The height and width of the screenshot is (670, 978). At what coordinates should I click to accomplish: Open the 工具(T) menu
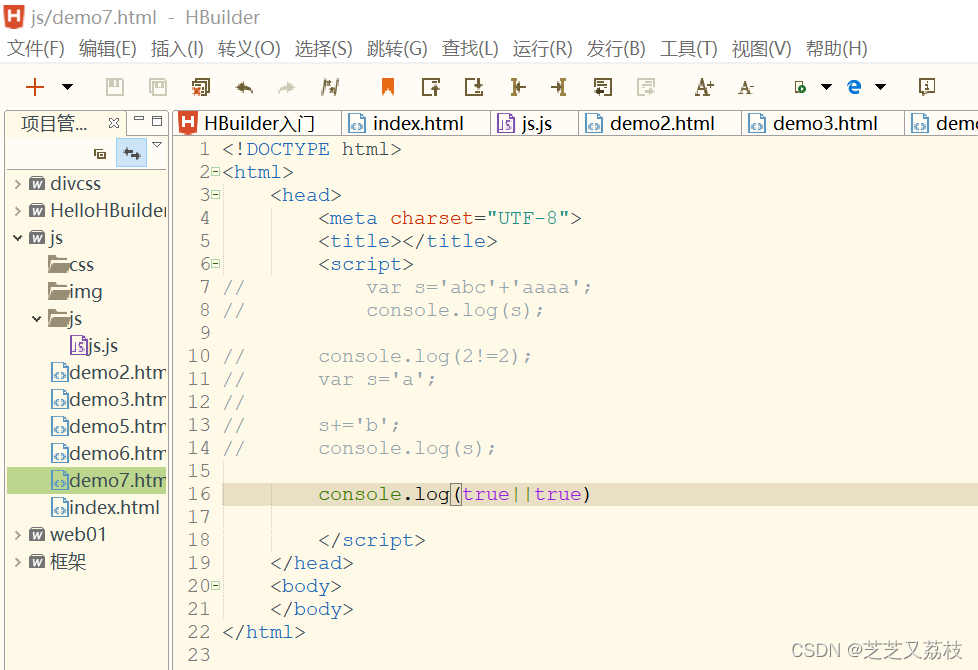[x=689, y=49]
